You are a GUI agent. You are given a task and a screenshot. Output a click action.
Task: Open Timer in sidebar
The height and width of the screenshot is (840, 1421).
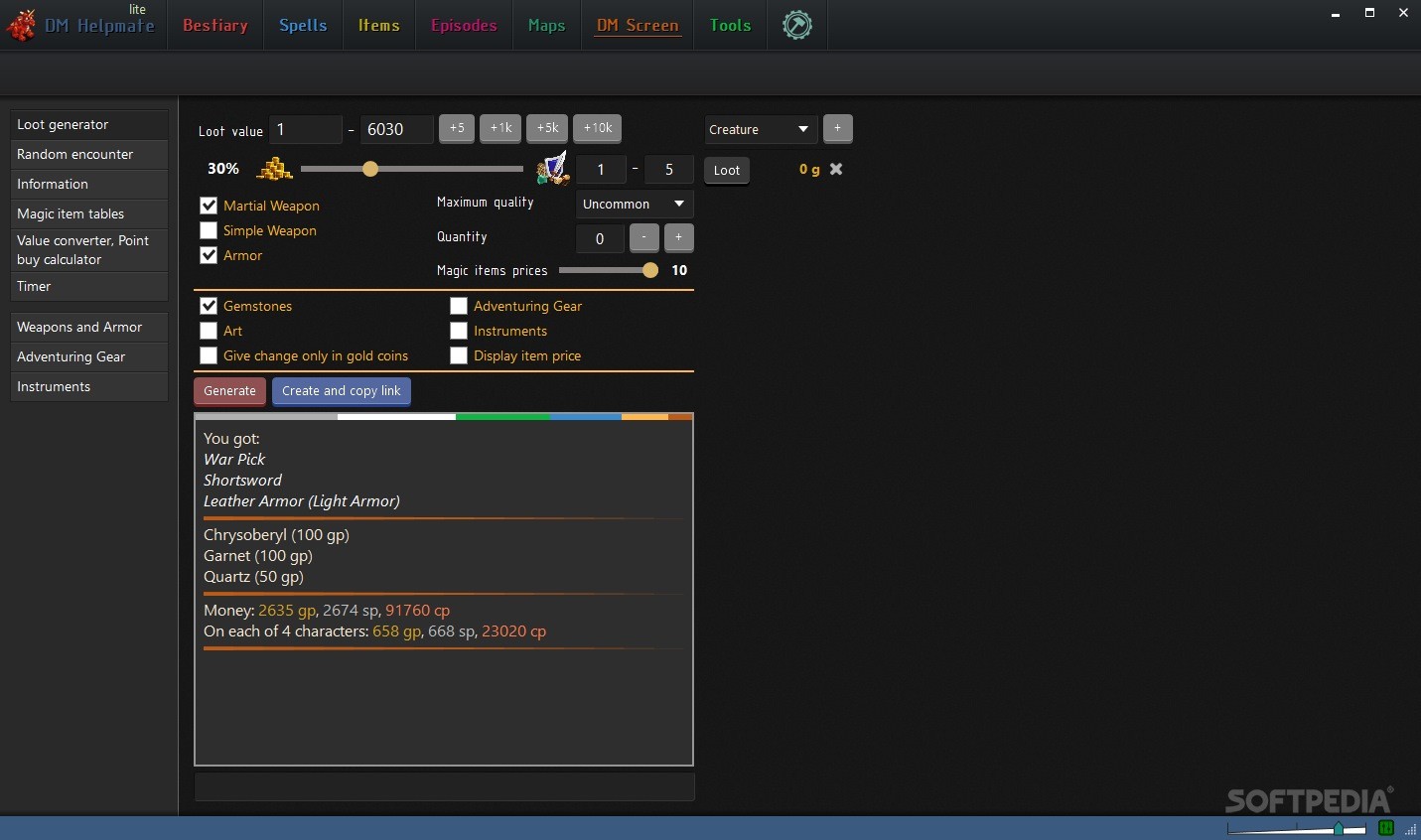(88, 286)
